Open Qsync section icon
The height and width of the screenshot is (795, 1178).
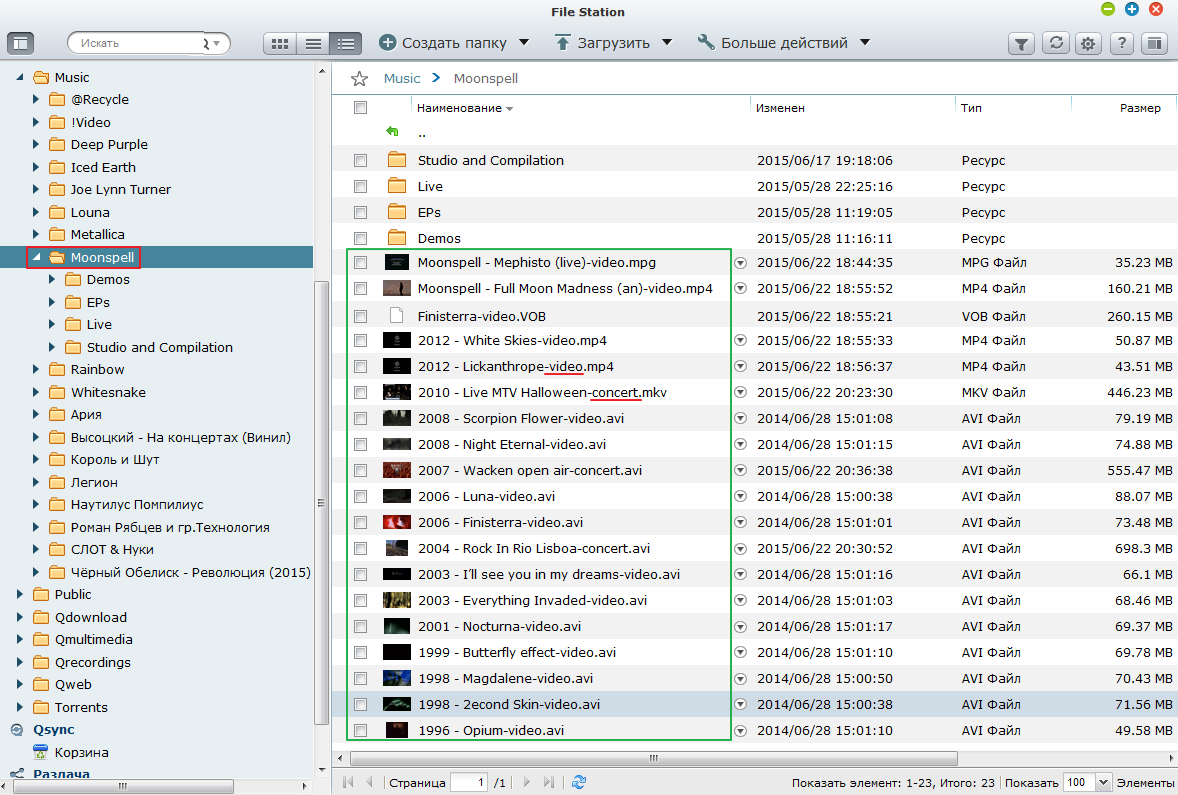coord(17,730)
